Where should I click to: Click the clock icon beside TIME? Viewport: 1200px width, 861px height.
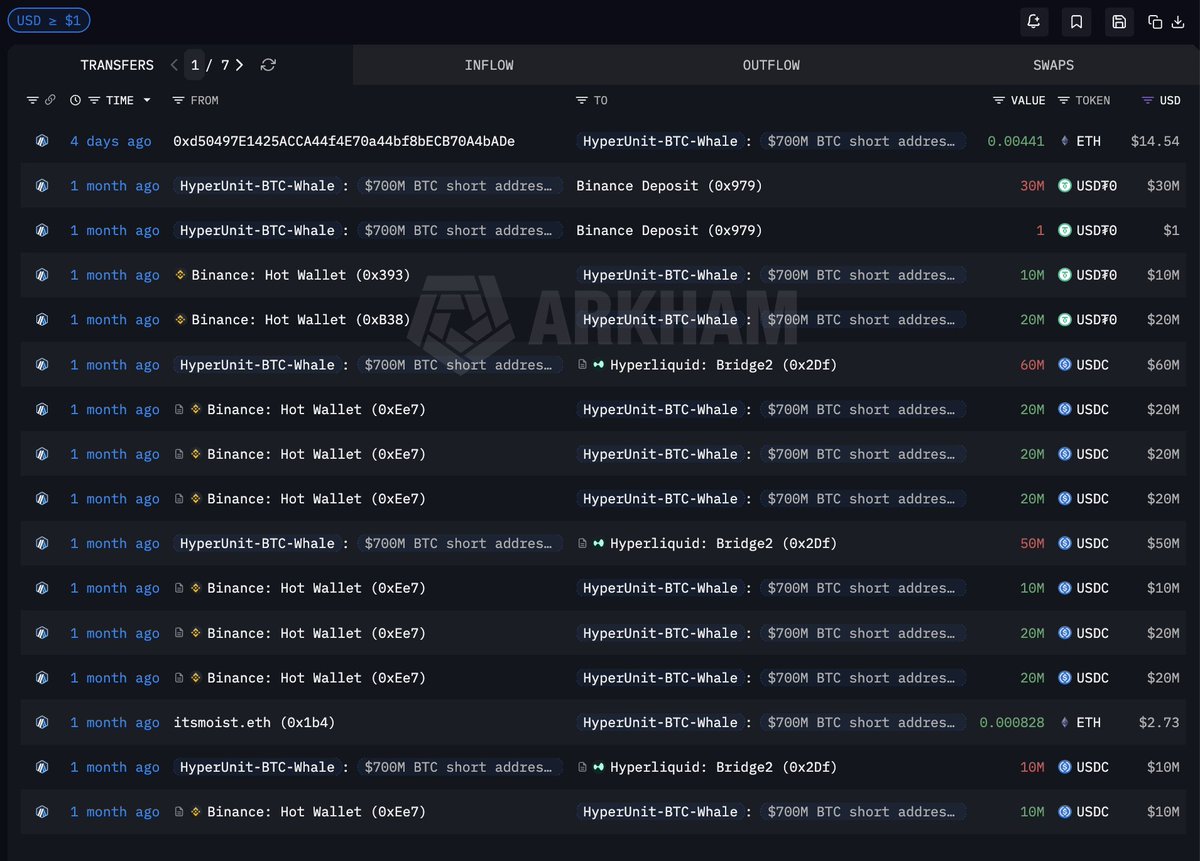pos(76,100)
